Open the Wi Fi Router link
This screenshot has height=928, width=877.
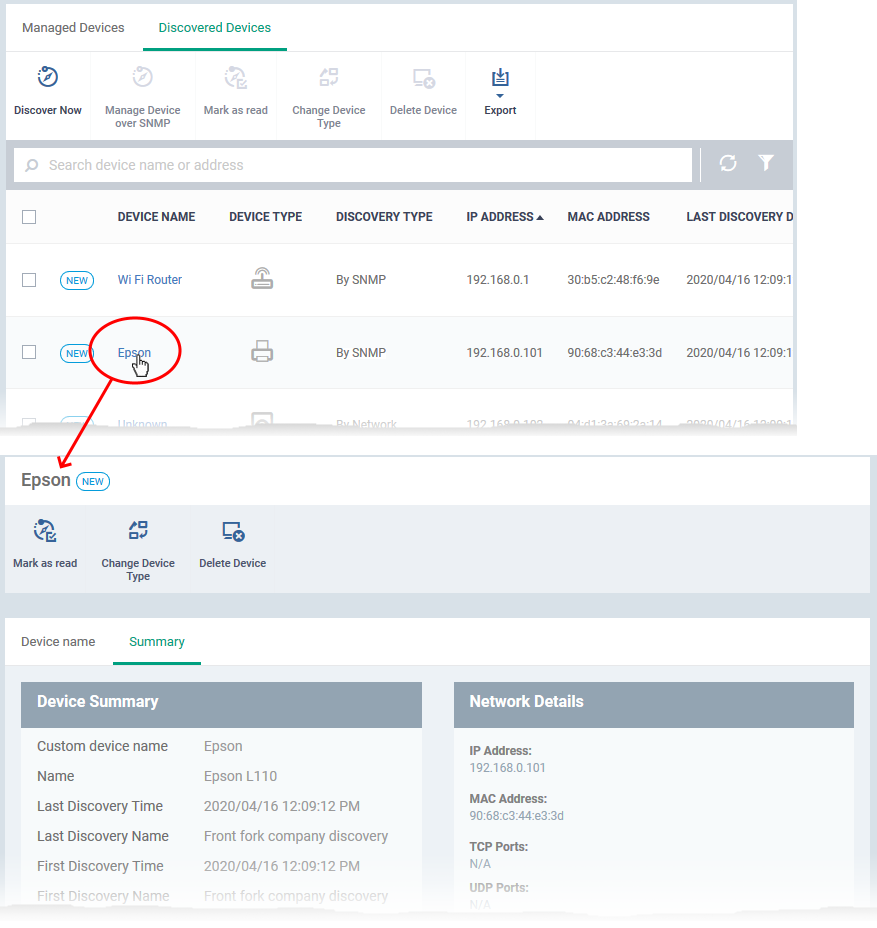pos(150,279)
